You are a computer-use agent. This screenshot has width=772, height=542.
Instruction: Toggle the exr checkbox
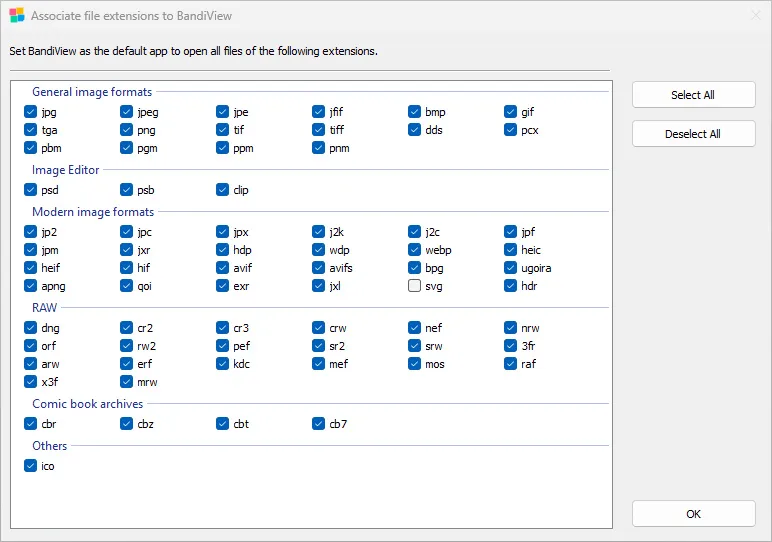(x=223, y=286)
